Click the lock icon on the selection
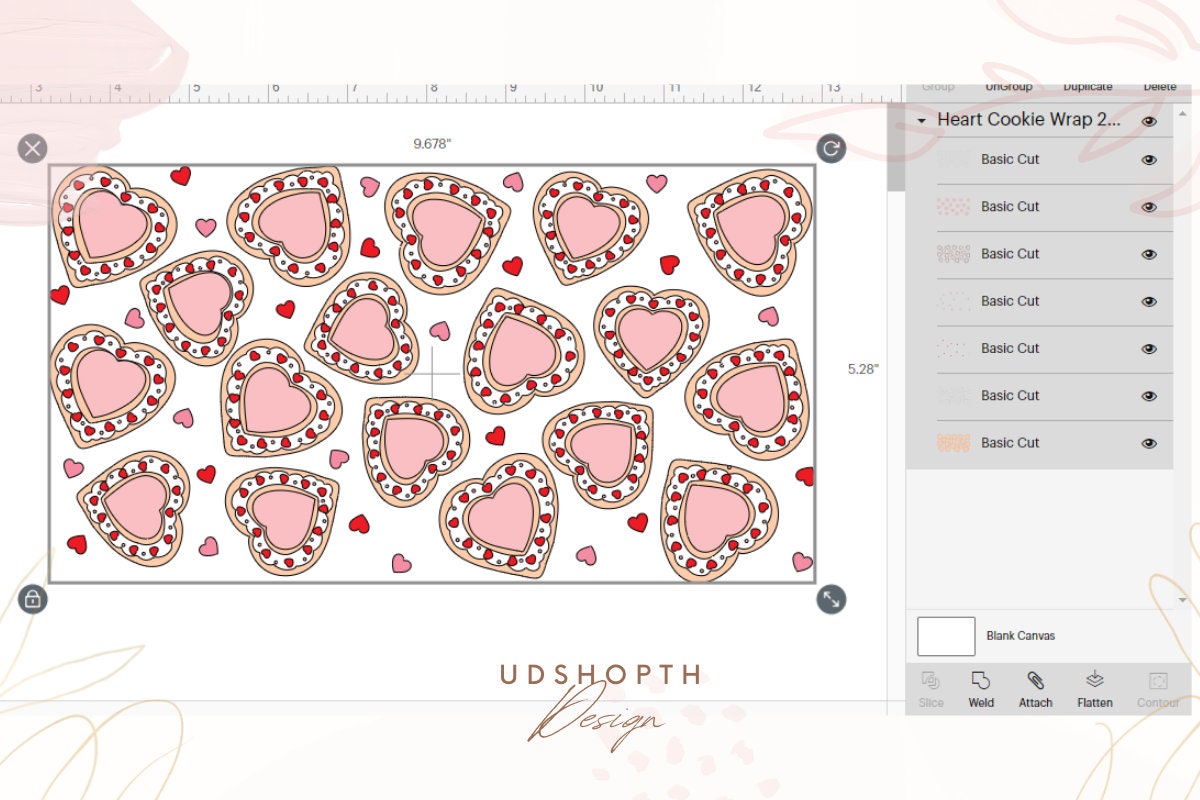The image size is (1200, 800). (x=33, y=600)
